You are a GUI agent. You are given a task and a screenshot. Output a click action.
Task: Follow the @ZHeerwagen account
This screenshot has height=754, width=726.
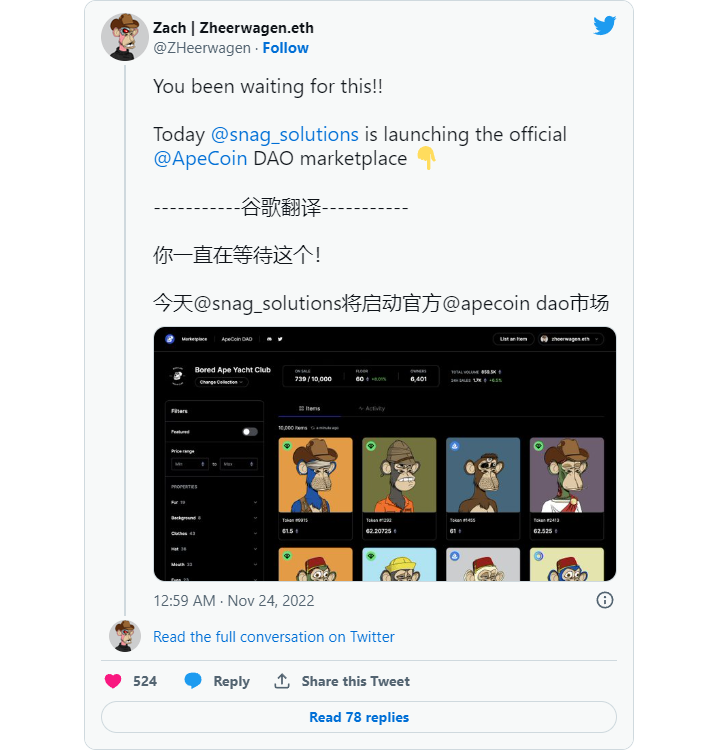pyautogui.click(x=286, y=48)
